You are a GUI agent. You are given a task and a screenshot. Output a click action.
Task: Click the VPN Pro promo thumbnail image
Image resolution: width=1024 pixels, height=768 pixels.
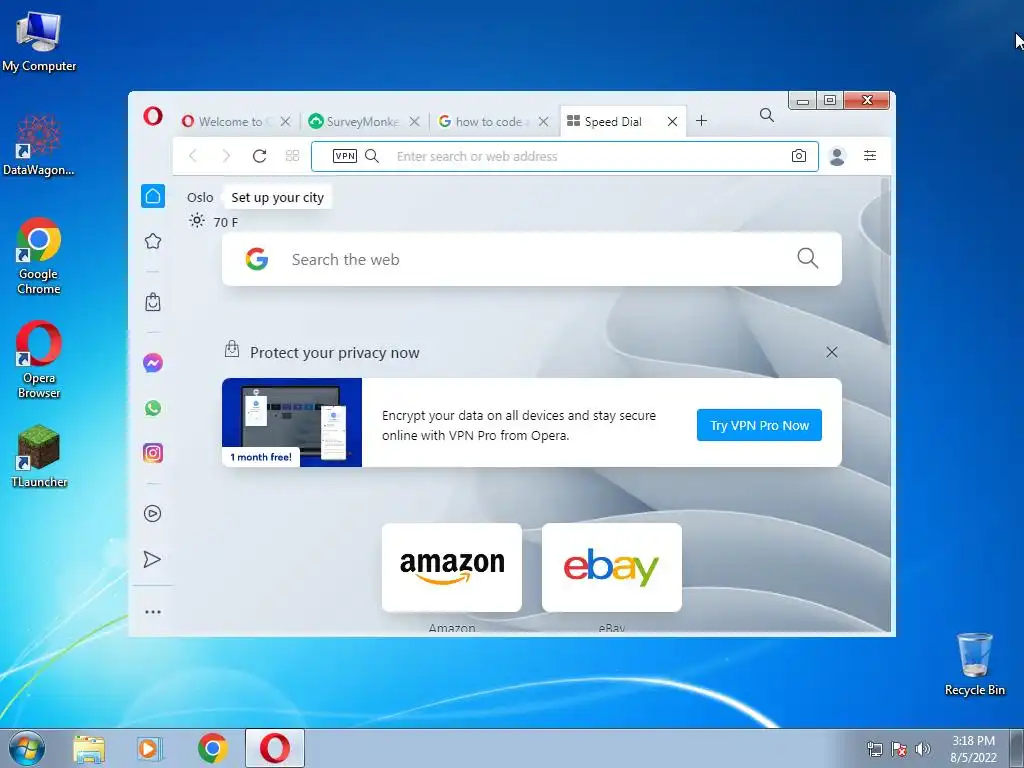(x=292, y=423)
